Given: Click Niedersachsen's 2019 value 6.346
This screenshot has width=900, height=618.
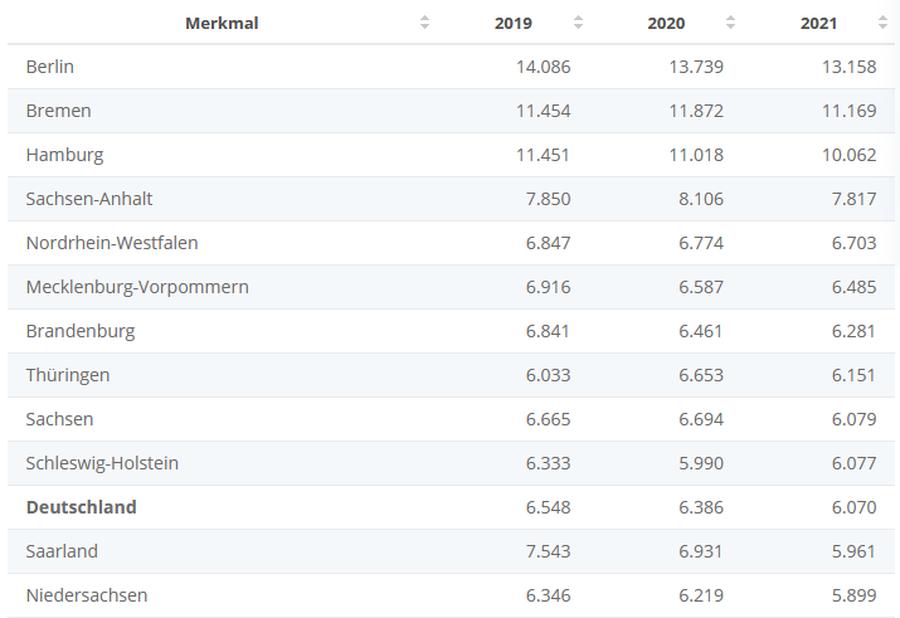Looking at the screenshot, I should tap(548, 596).
